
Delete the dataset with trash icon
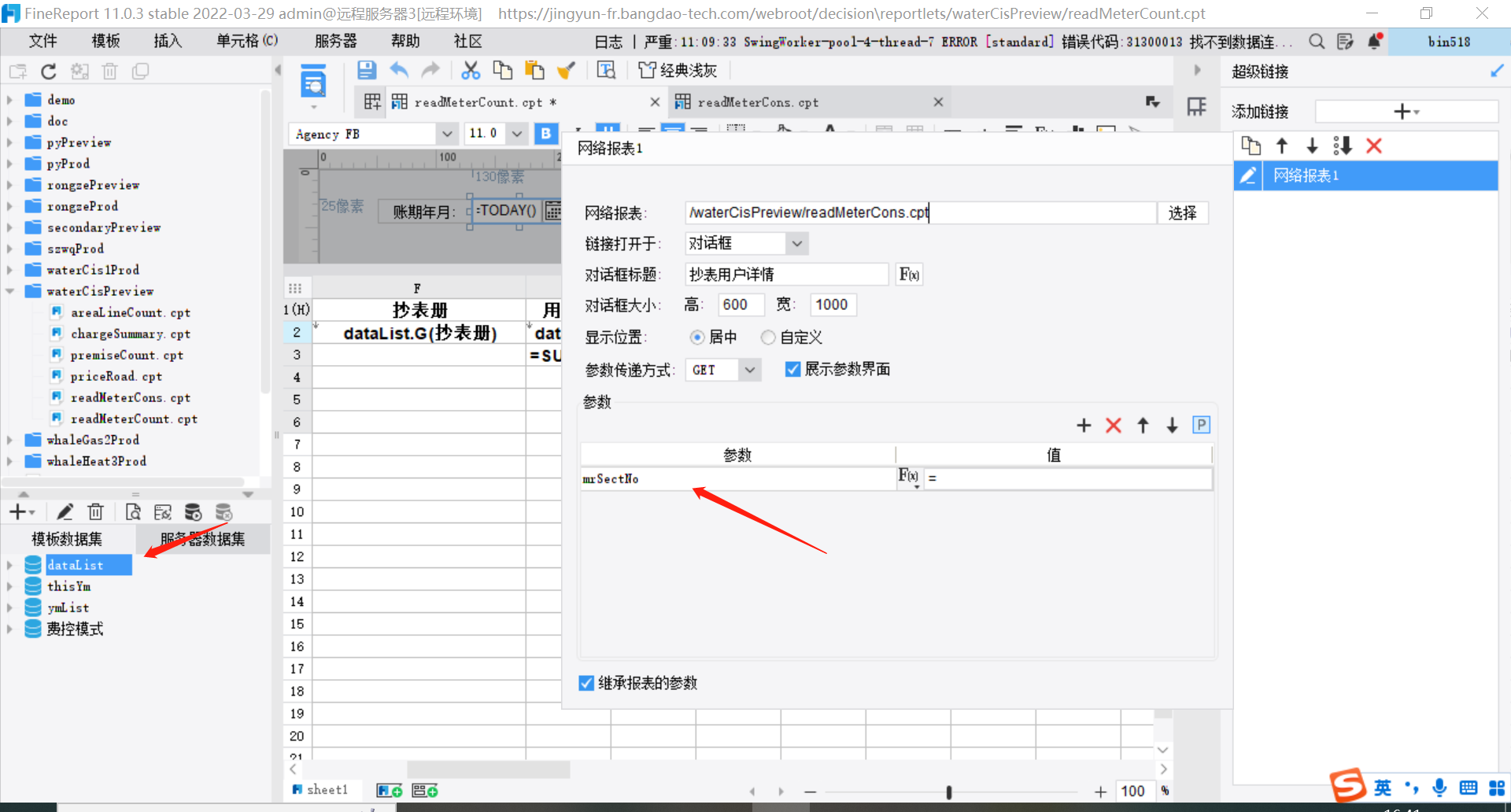(95, 512)
